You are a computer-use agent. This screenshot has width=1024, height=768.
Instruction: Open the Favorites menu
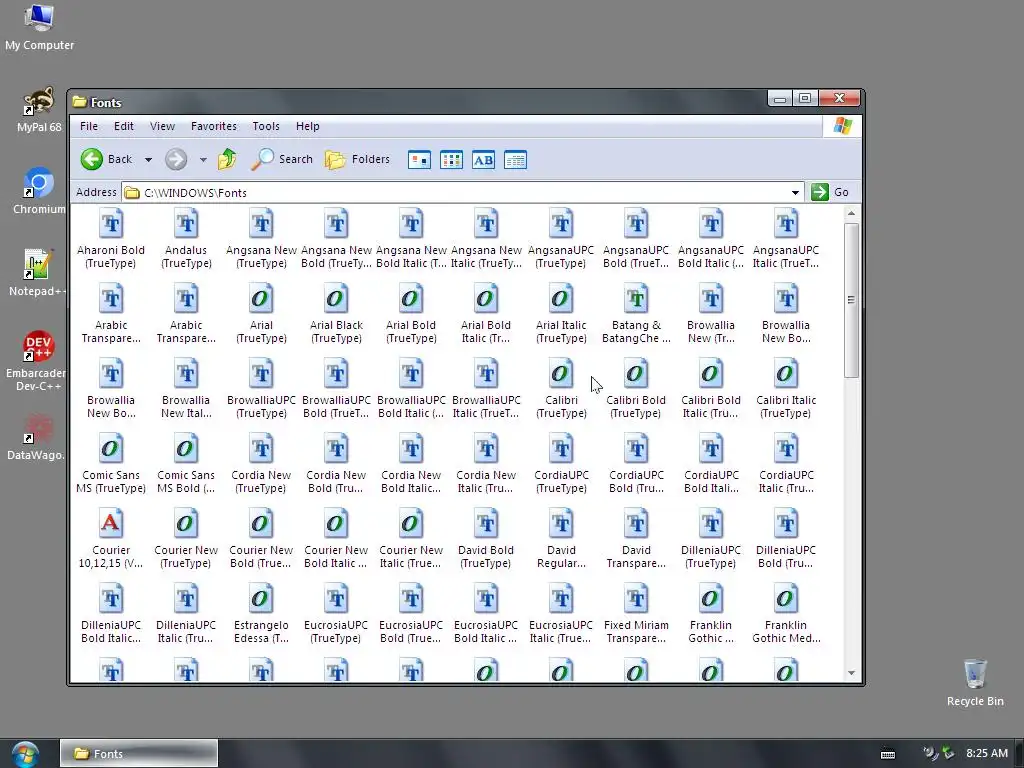tap(214, 126)
